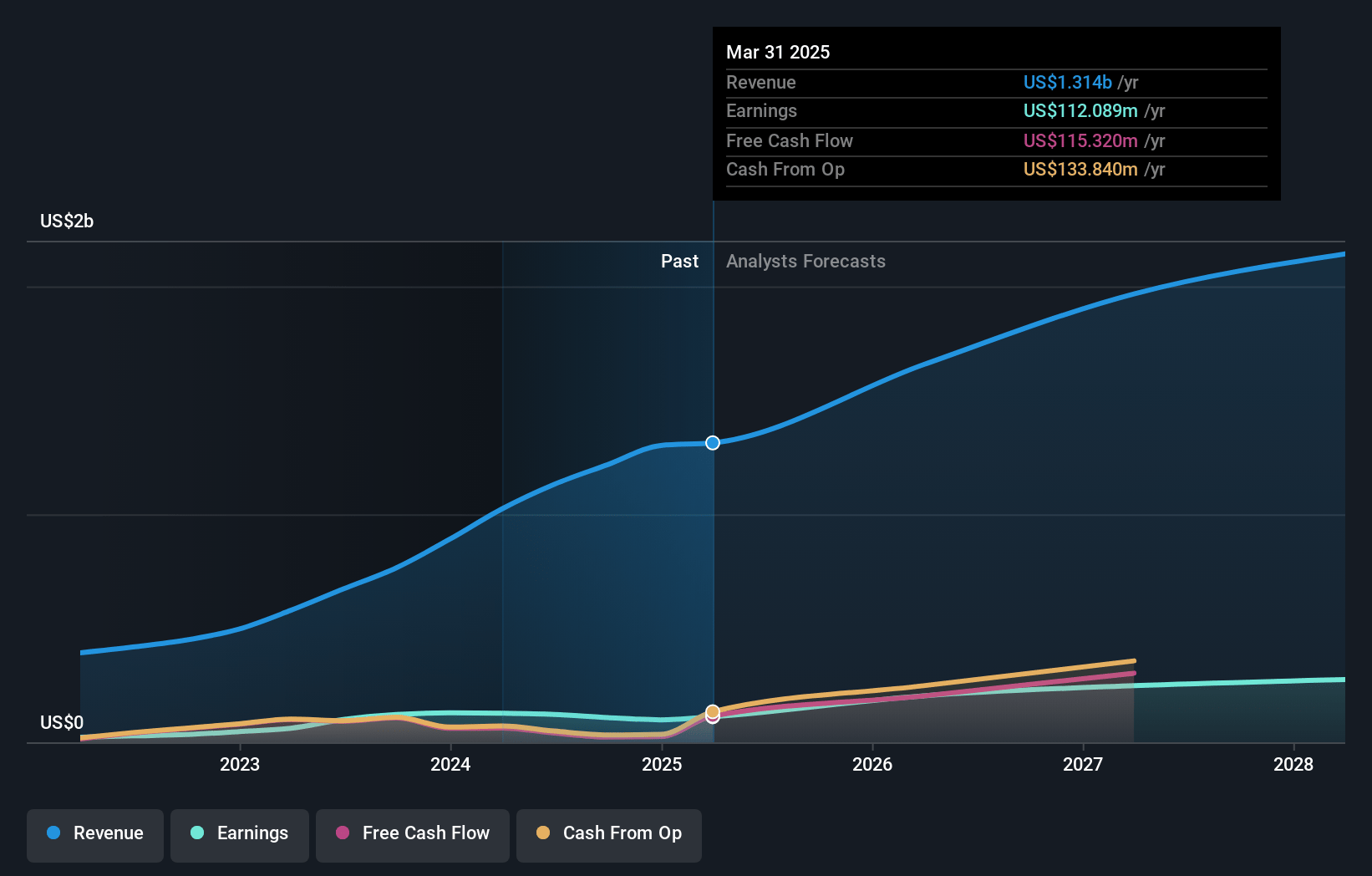Click the US$1.314b revenue value in tooltip
The width and height of the screenshot is (1372, 876).
(1068, 82)
